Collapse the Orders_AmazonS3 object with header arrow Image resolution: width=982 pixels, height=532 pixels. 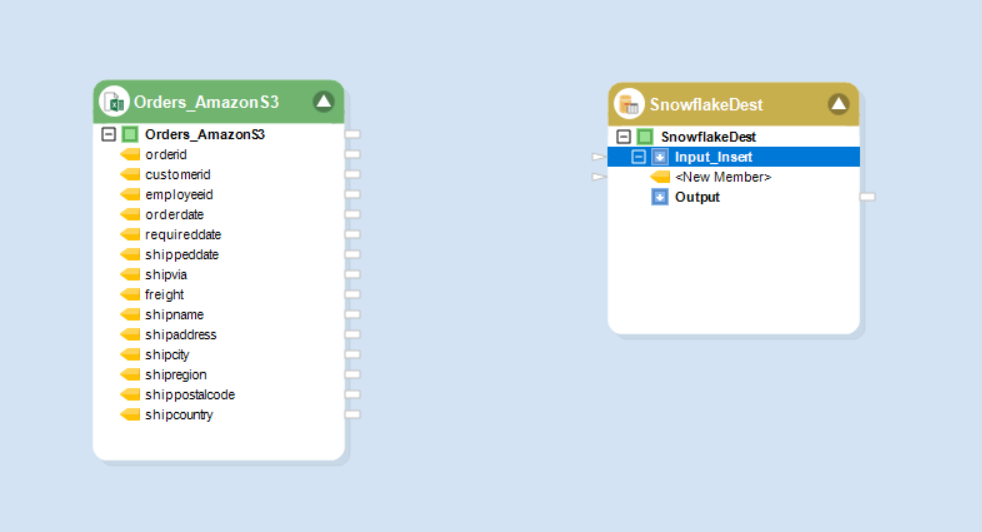323,101
